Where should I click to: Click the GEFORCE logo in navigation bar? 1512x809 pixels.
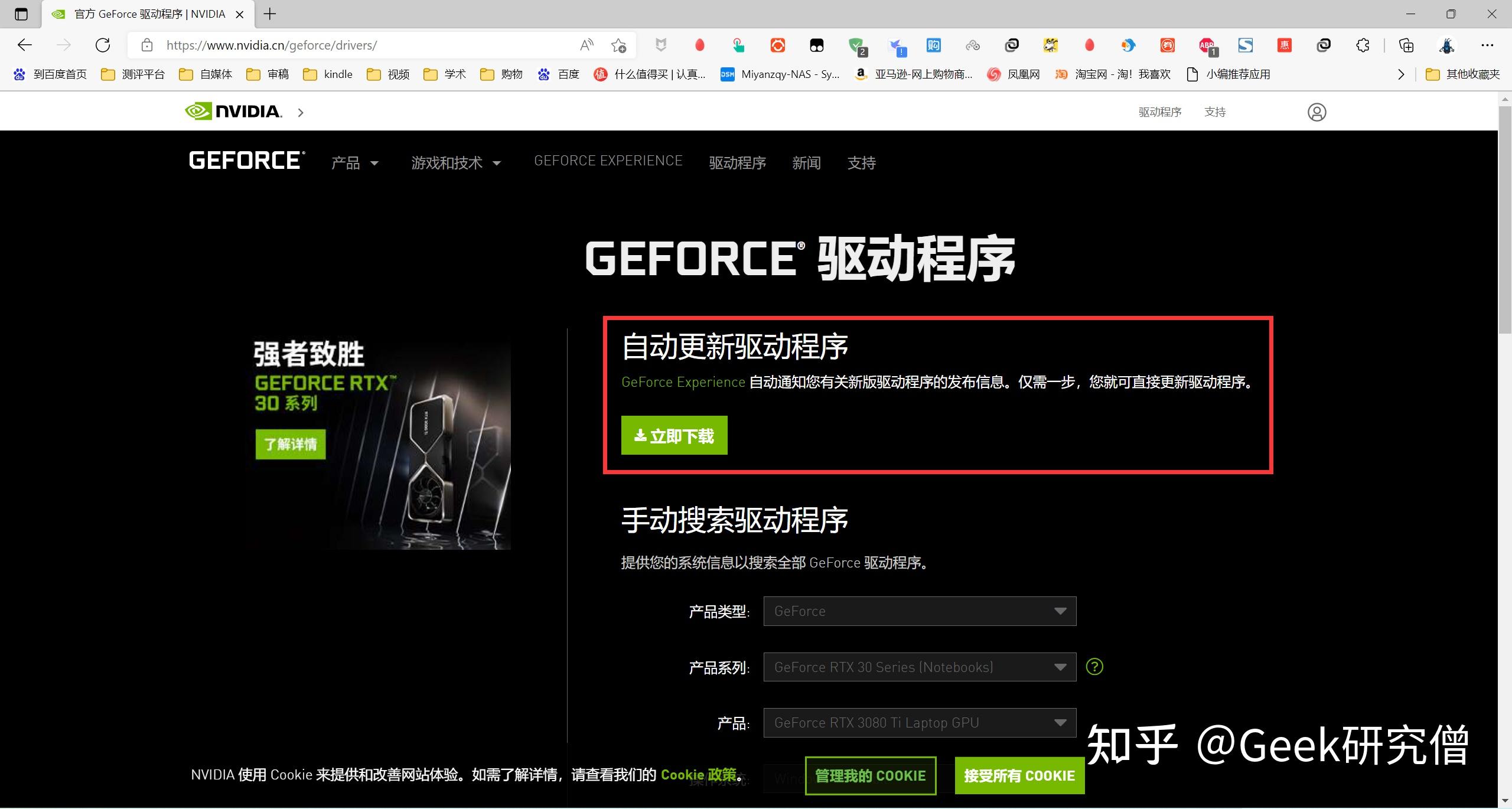[x=247, y=161]
